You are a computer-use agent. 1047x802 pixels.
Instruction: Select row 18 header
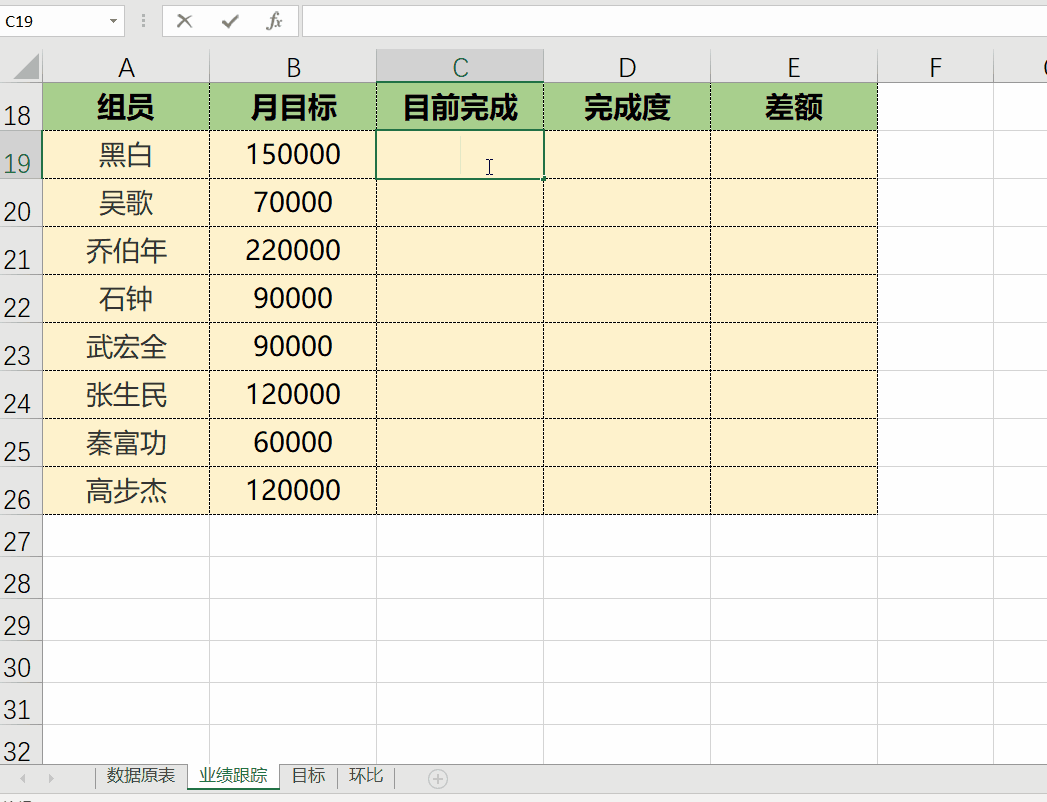click(x=21, y=107)
